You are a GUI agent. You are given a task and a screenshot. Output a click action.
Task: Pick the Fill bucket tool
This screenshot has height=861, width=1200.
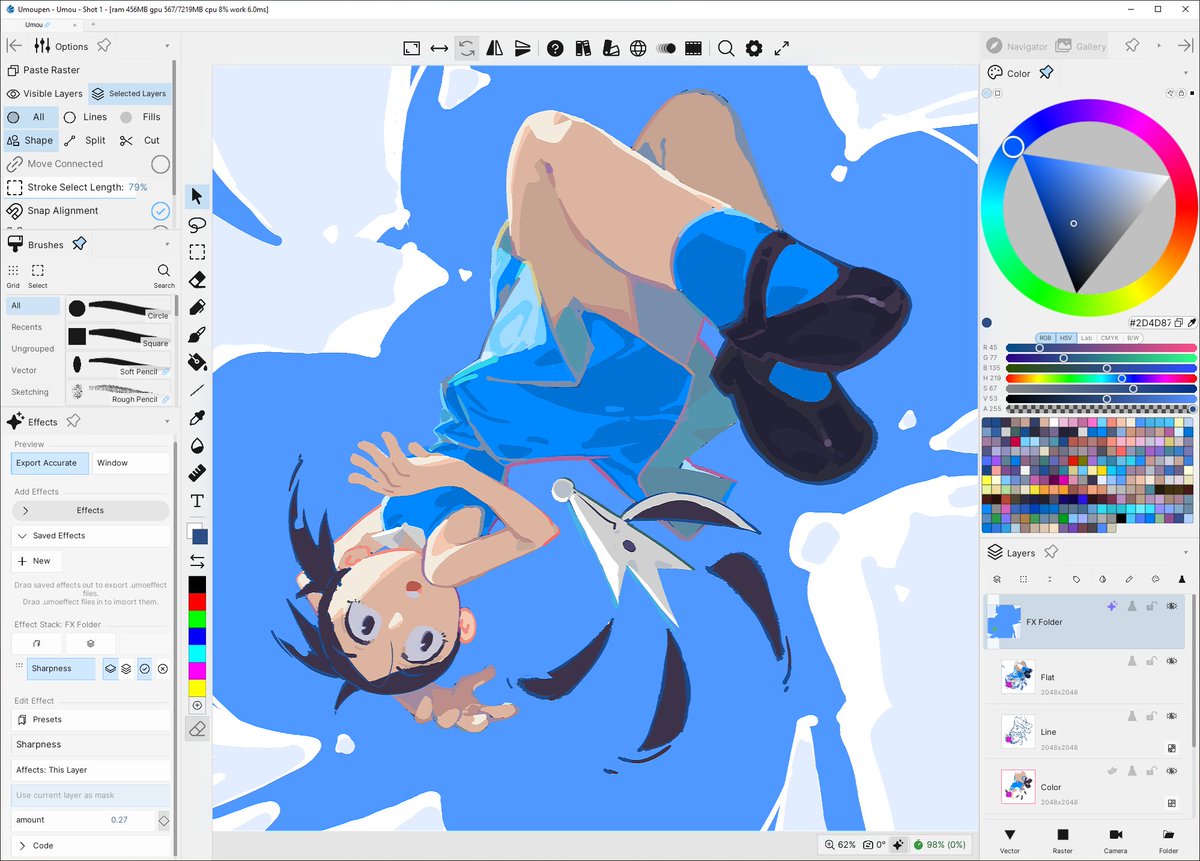197,362
